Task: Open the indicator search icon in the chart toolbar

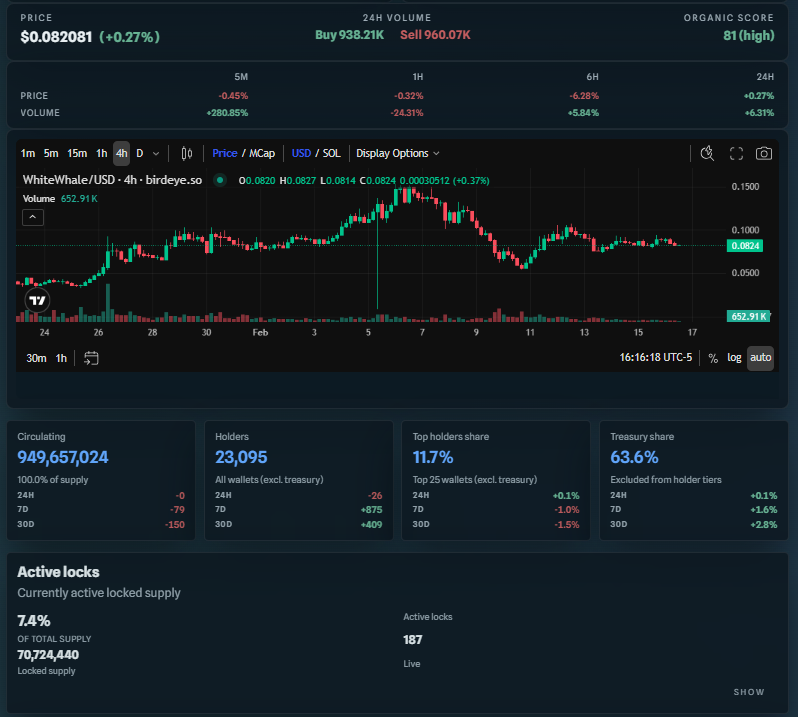Action: (x=707, y=153)
